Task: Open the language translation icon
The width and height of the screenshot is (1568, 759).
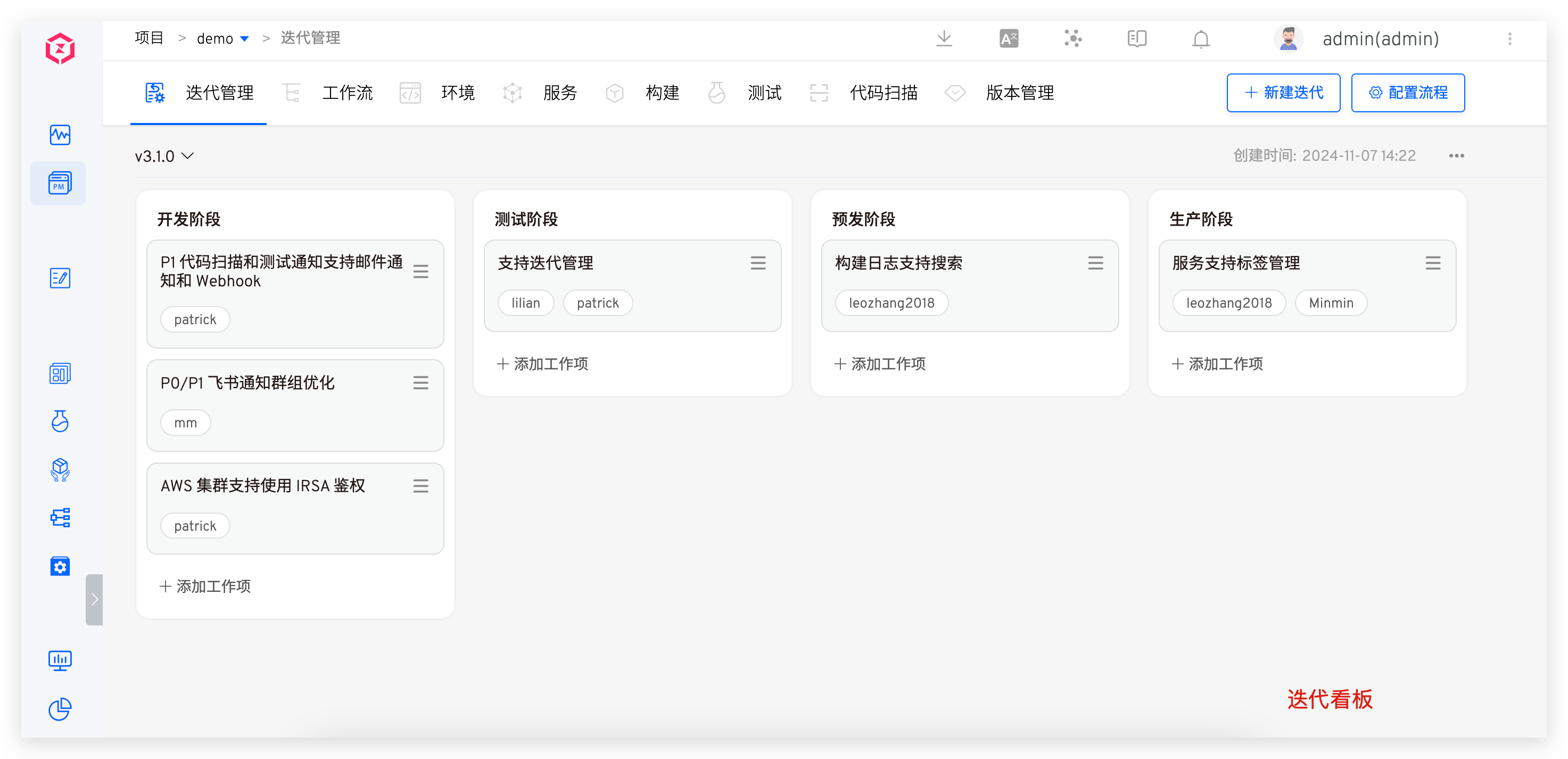Action: click(1009, 39)
